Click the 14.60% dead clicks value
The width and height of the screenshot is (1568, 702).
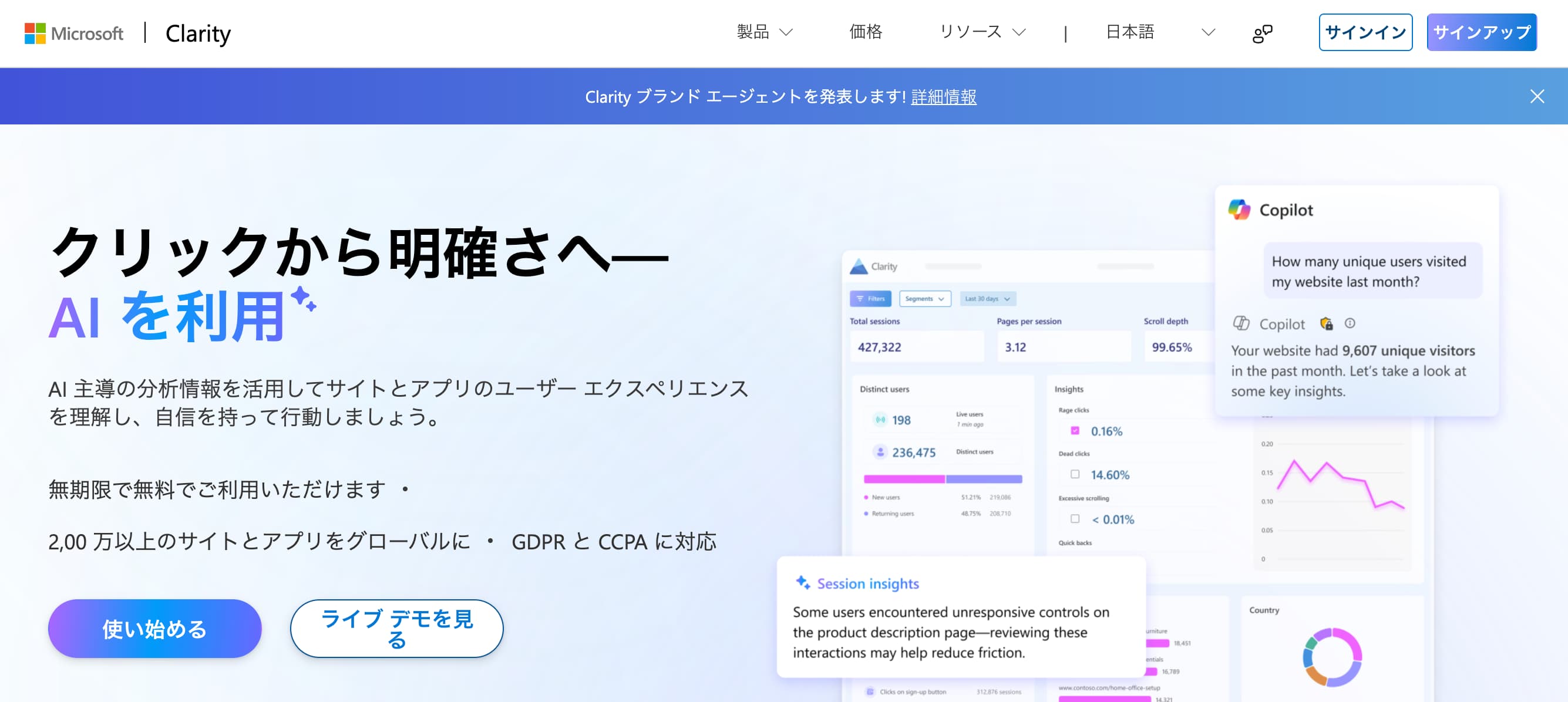[x=1110, y=474]
